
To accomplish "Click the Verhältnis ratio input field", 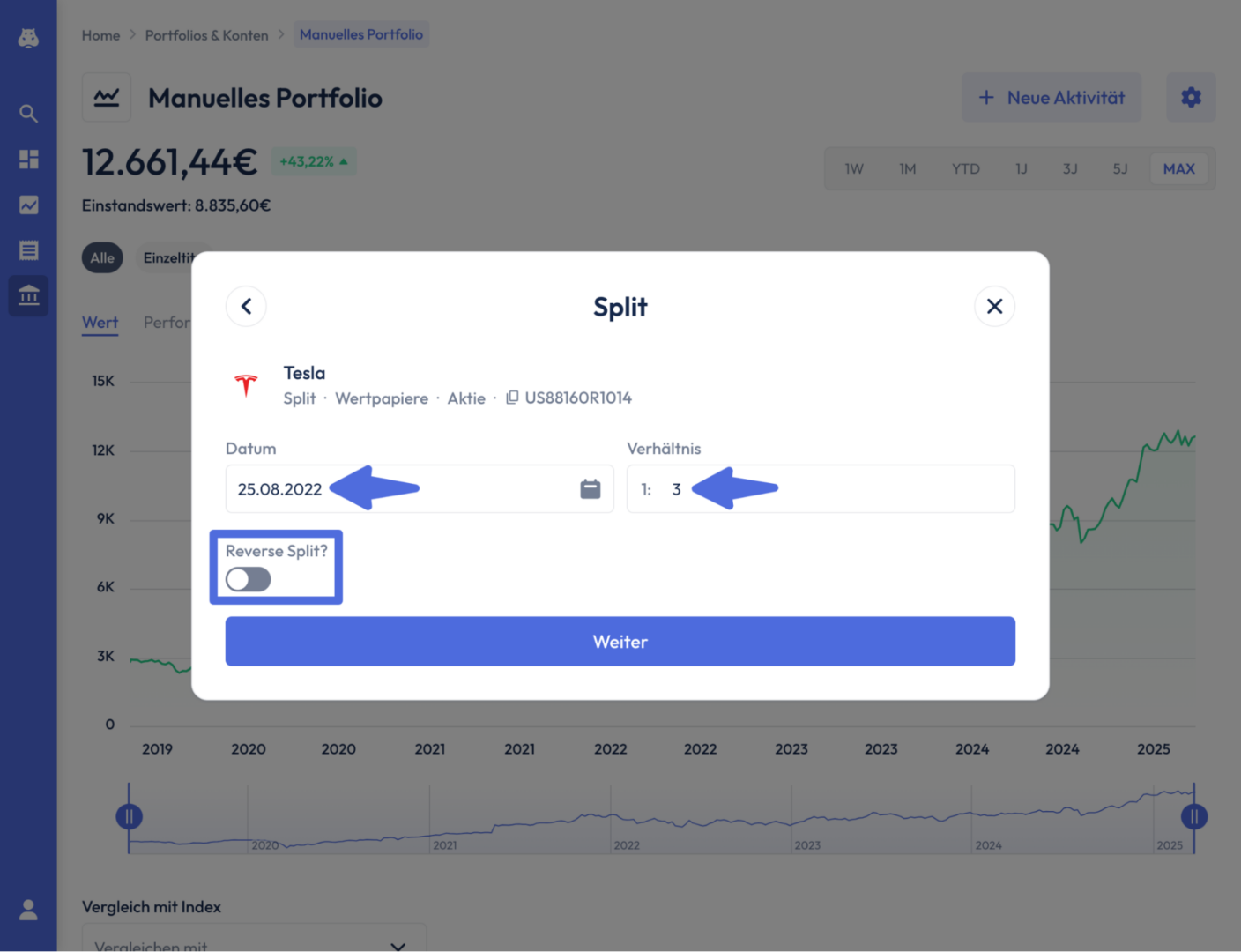I will coord(821,488).
